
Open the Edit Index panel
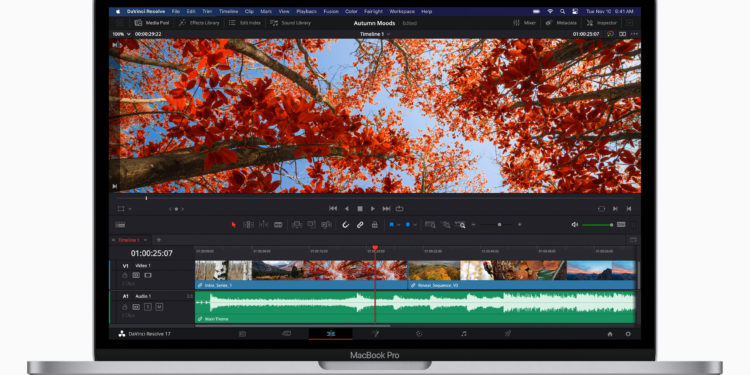pyautogui.click(x=244, y=22)
